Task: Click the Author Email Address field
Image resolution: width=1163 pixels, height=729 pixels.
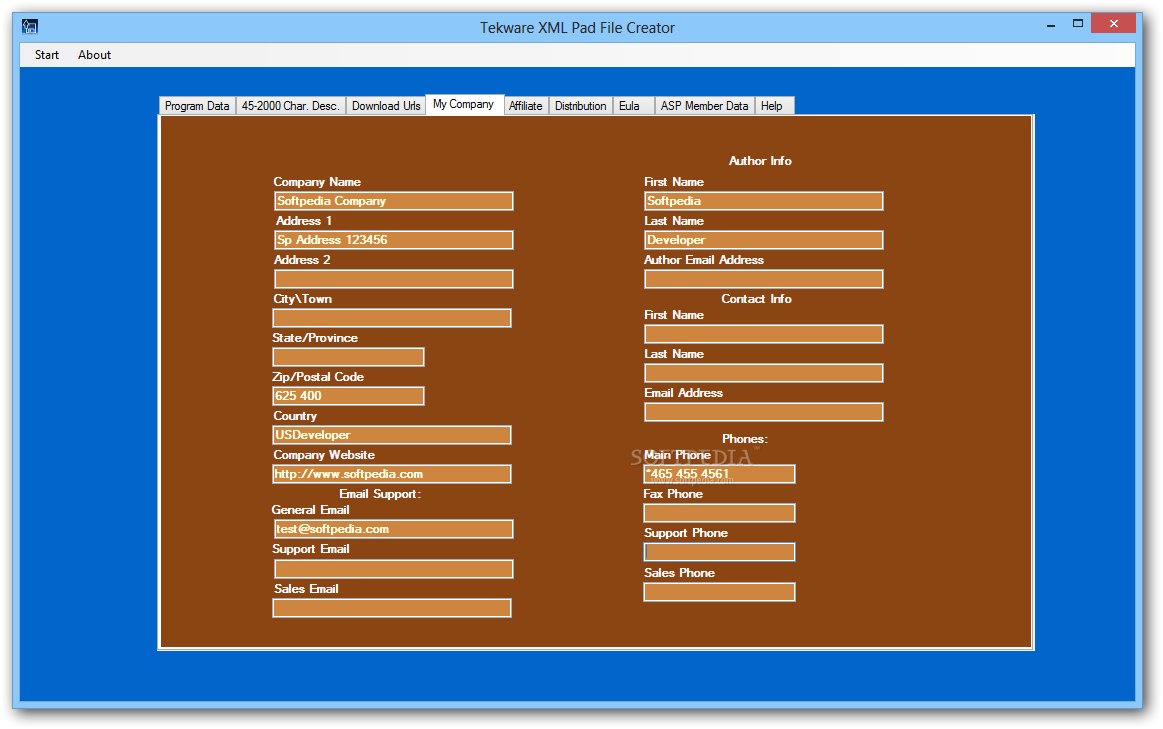Action: (x=763, y=279)
